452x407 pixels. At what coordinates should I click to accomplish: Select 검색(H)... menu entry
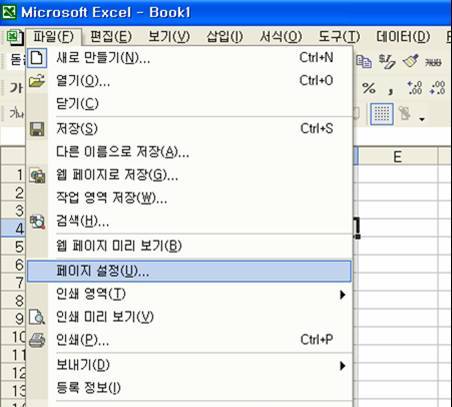click(189, 221)
